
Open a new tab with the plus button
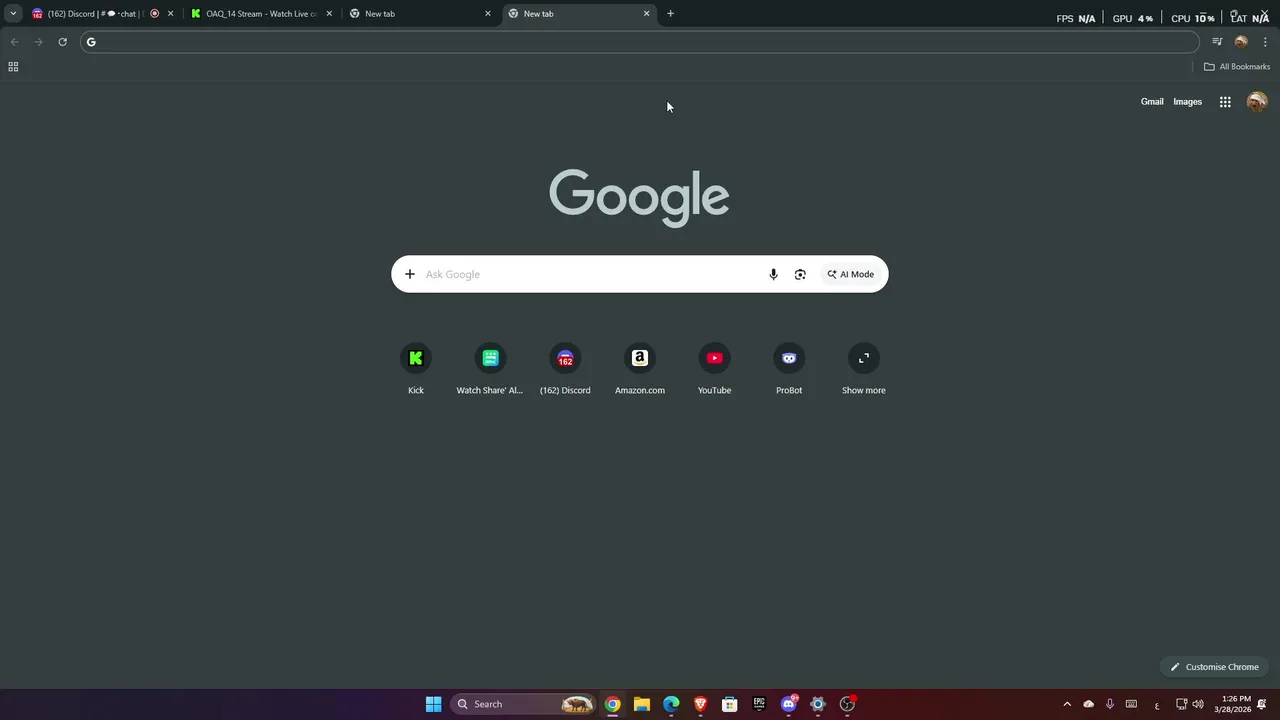pos(670,14)
